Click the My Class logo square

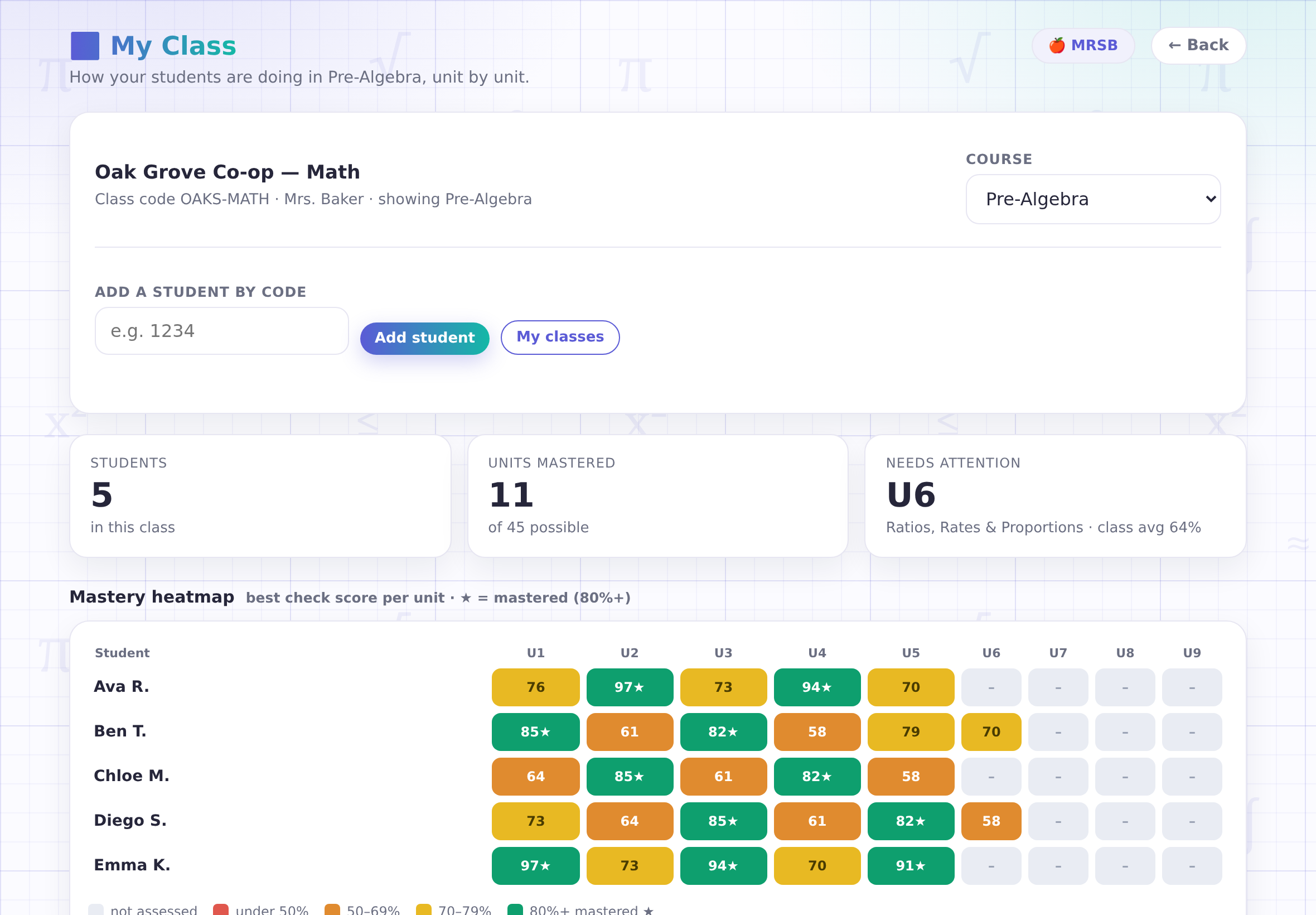[85, 46]
